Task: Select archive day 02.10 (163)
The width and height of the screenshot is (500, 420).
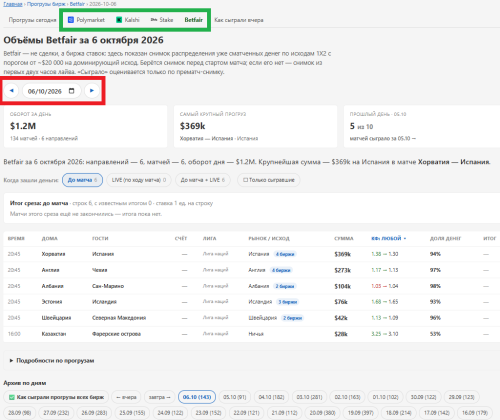Action: 347,397
